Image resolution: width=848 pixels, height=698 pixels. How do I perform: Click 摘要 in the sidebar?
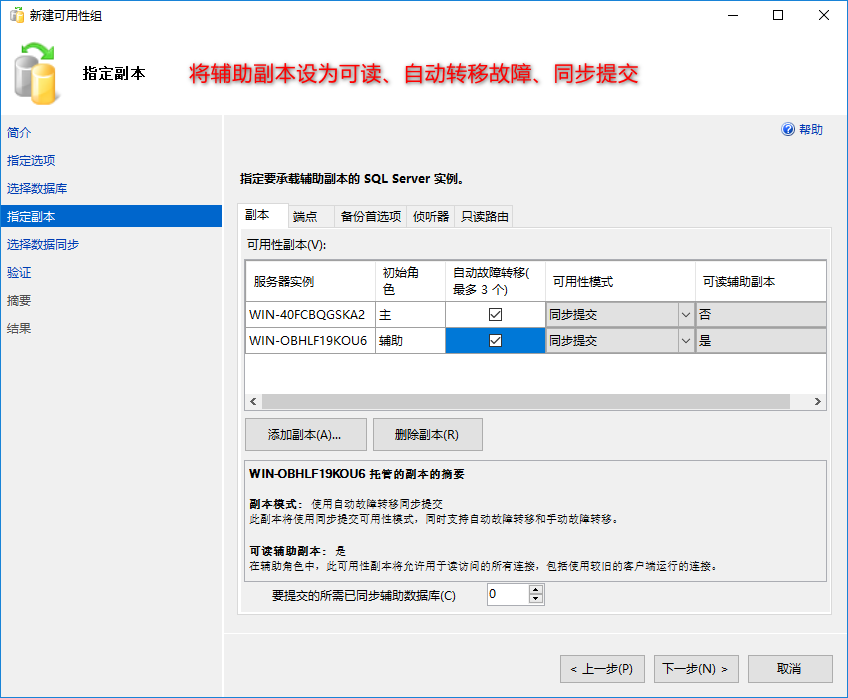19,301
